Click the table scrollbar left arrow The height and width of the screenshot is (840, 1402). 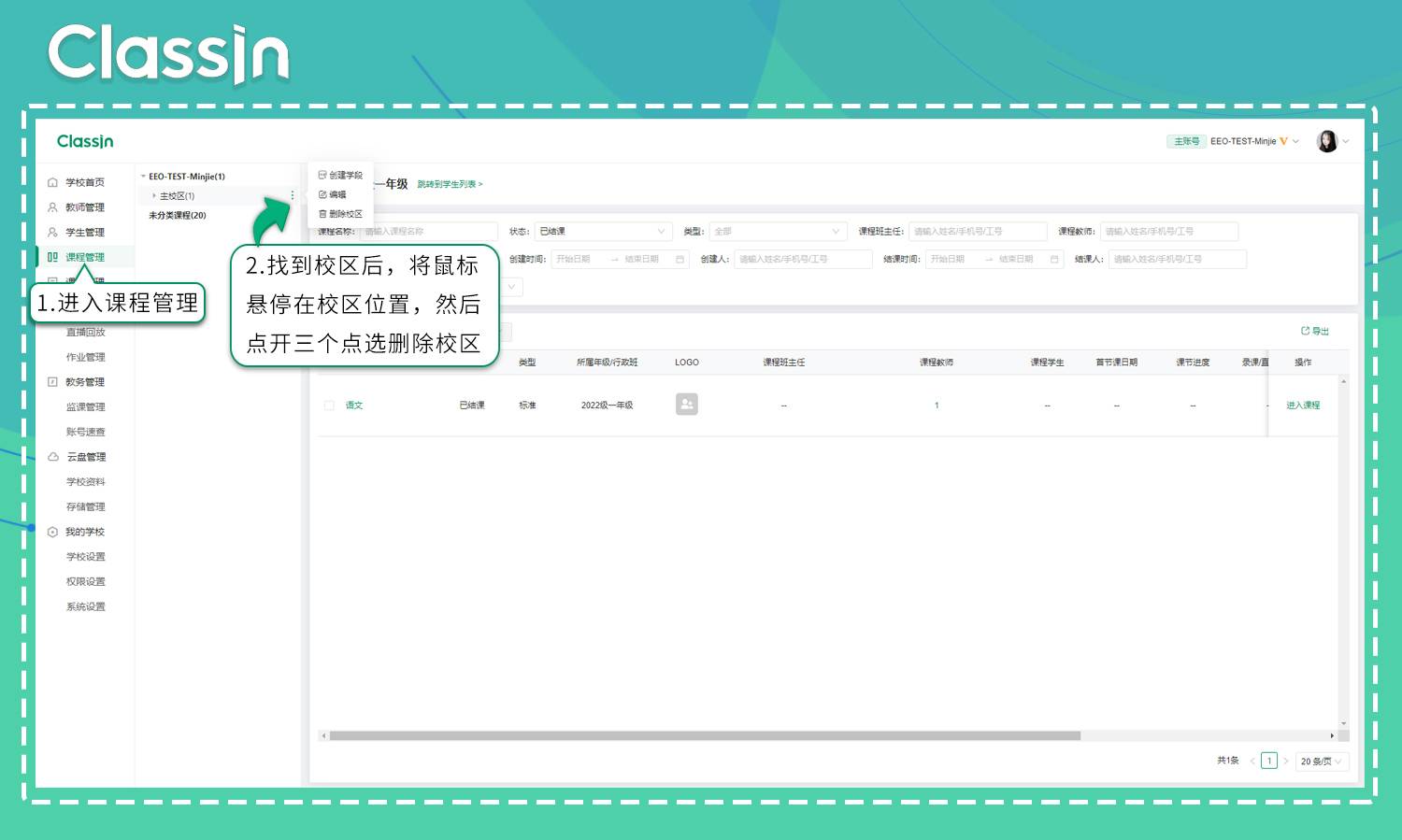(323, 735)
